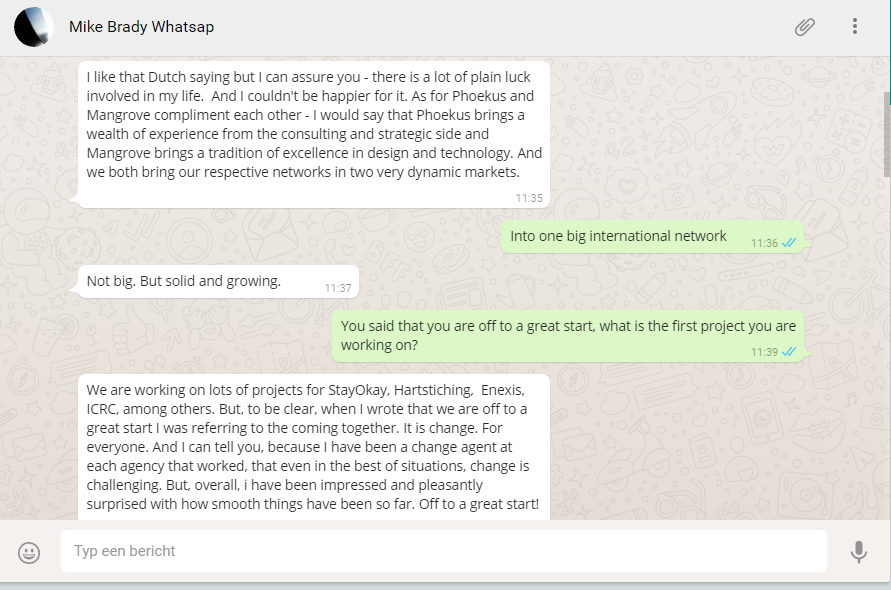
Task: Click the chat scrollbar thumb
Action: pos(886,132)
